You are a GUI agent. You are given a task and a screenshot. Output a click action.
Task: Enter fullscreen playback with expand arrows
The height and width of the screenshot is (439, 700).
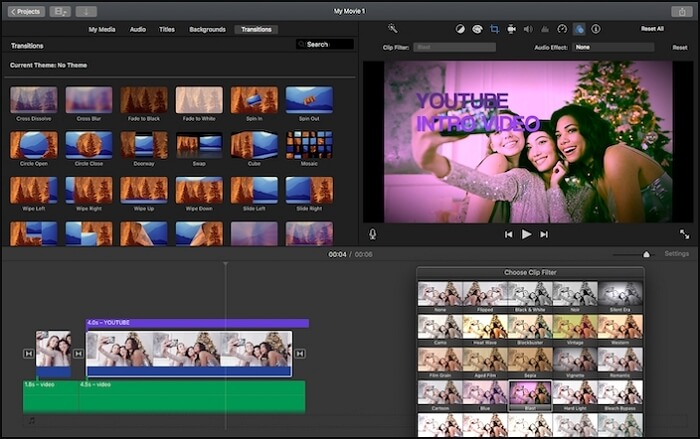tap(684, 234)
